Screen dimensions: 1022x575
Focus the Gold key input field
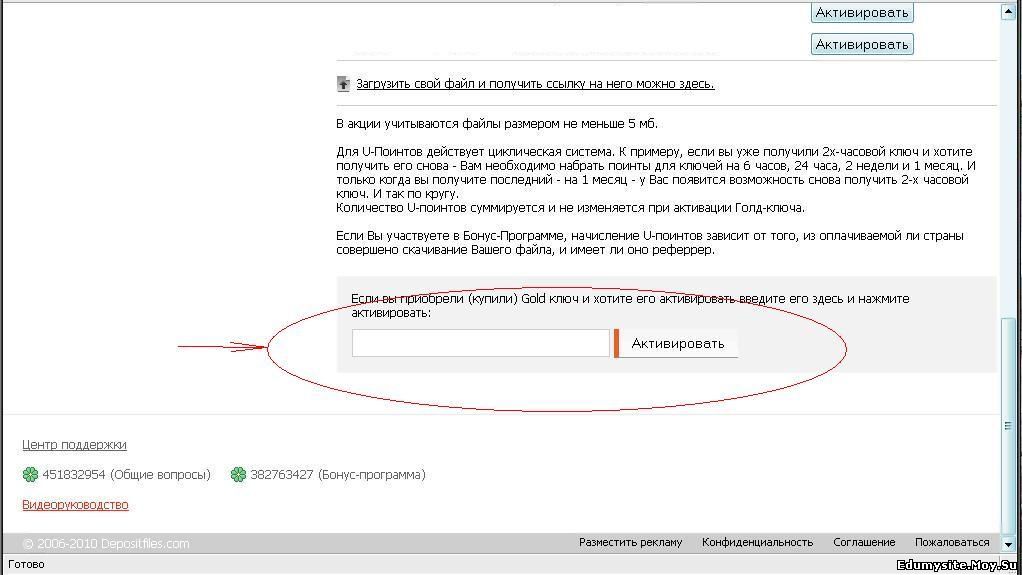tap(480, 343)
